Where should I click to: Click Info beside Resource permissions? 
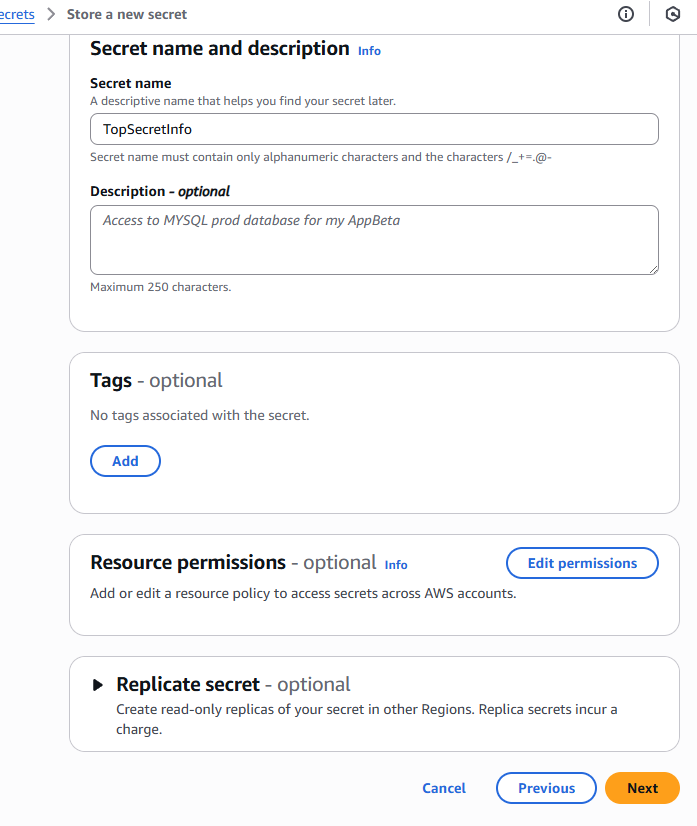[x=396, y=565]
